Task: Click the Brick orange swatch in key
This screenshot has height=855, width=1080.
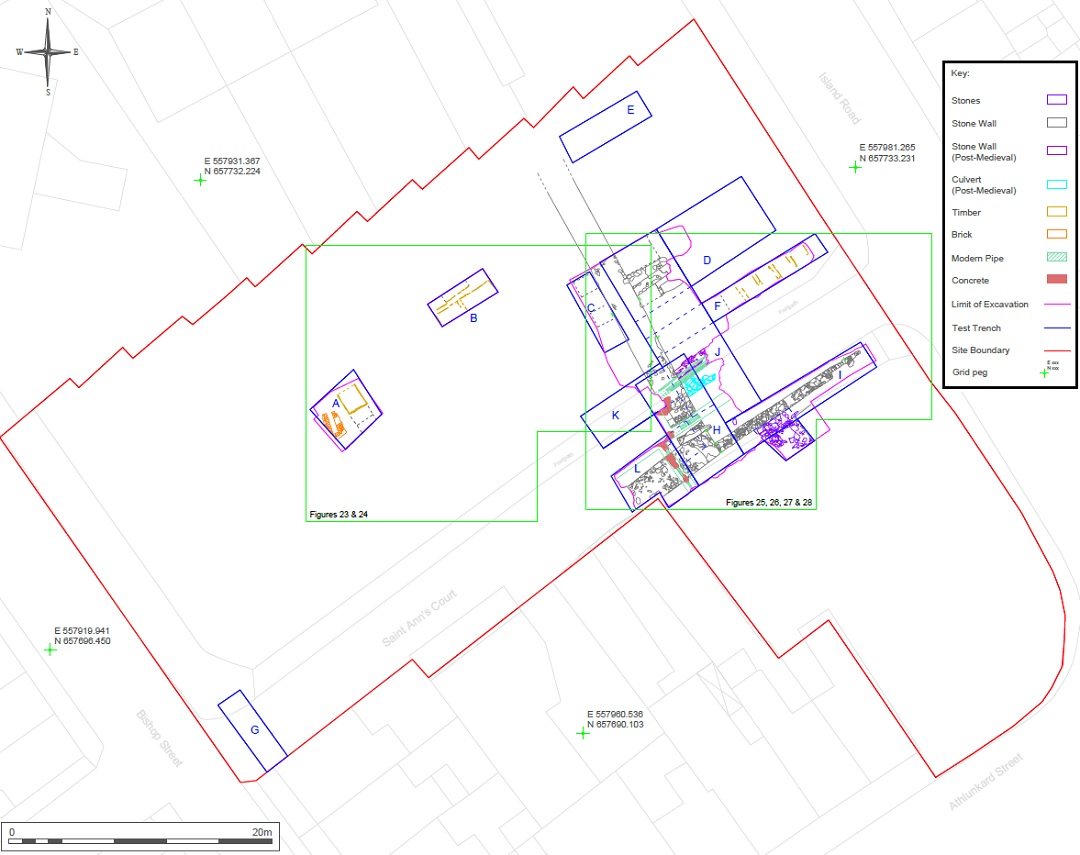Action: pos(1056,235)
